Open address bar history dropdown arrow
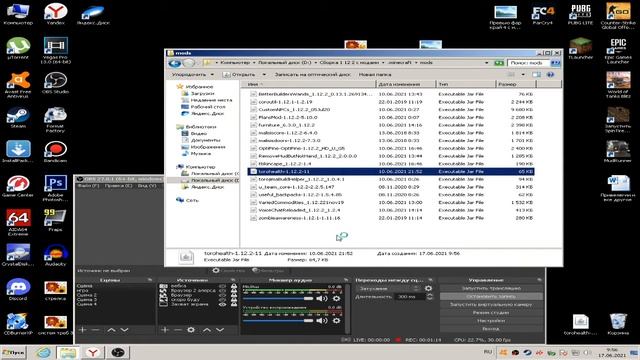The image size is (640, 360). tap(487, 63)
